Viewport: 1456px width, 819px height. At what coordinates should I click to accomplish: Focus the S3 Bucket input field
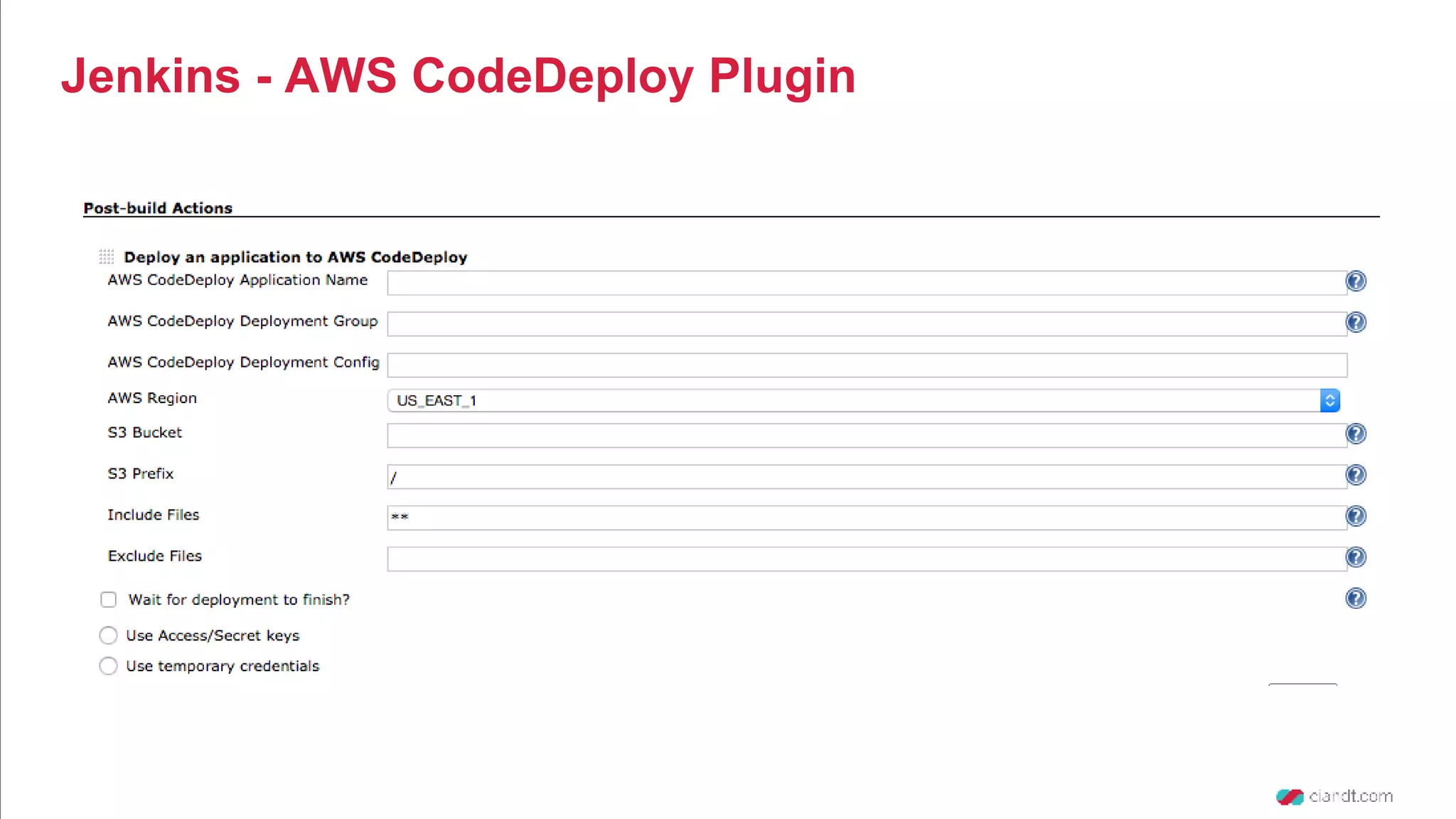point(867,436)
